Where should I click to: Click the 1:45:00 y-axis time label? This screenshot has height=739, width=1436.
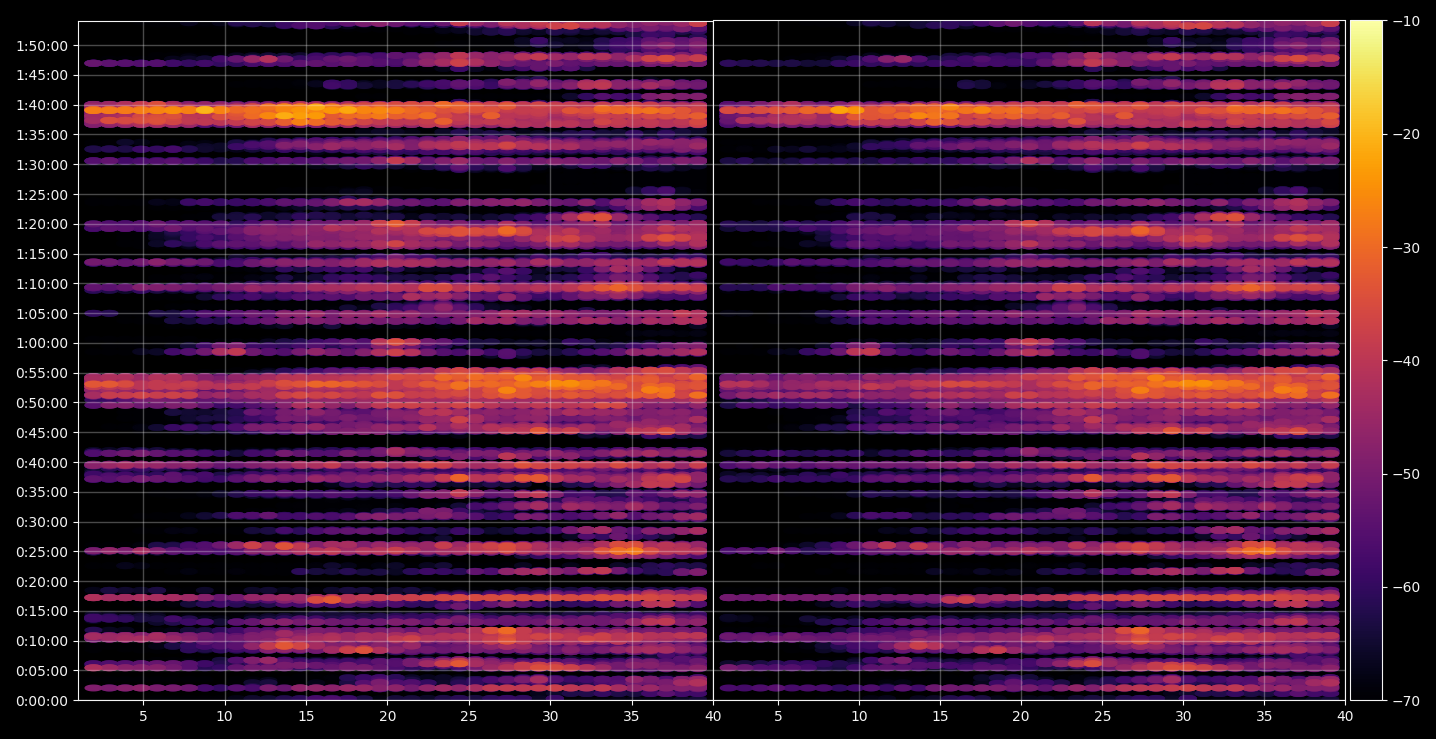tap(42, 75)
